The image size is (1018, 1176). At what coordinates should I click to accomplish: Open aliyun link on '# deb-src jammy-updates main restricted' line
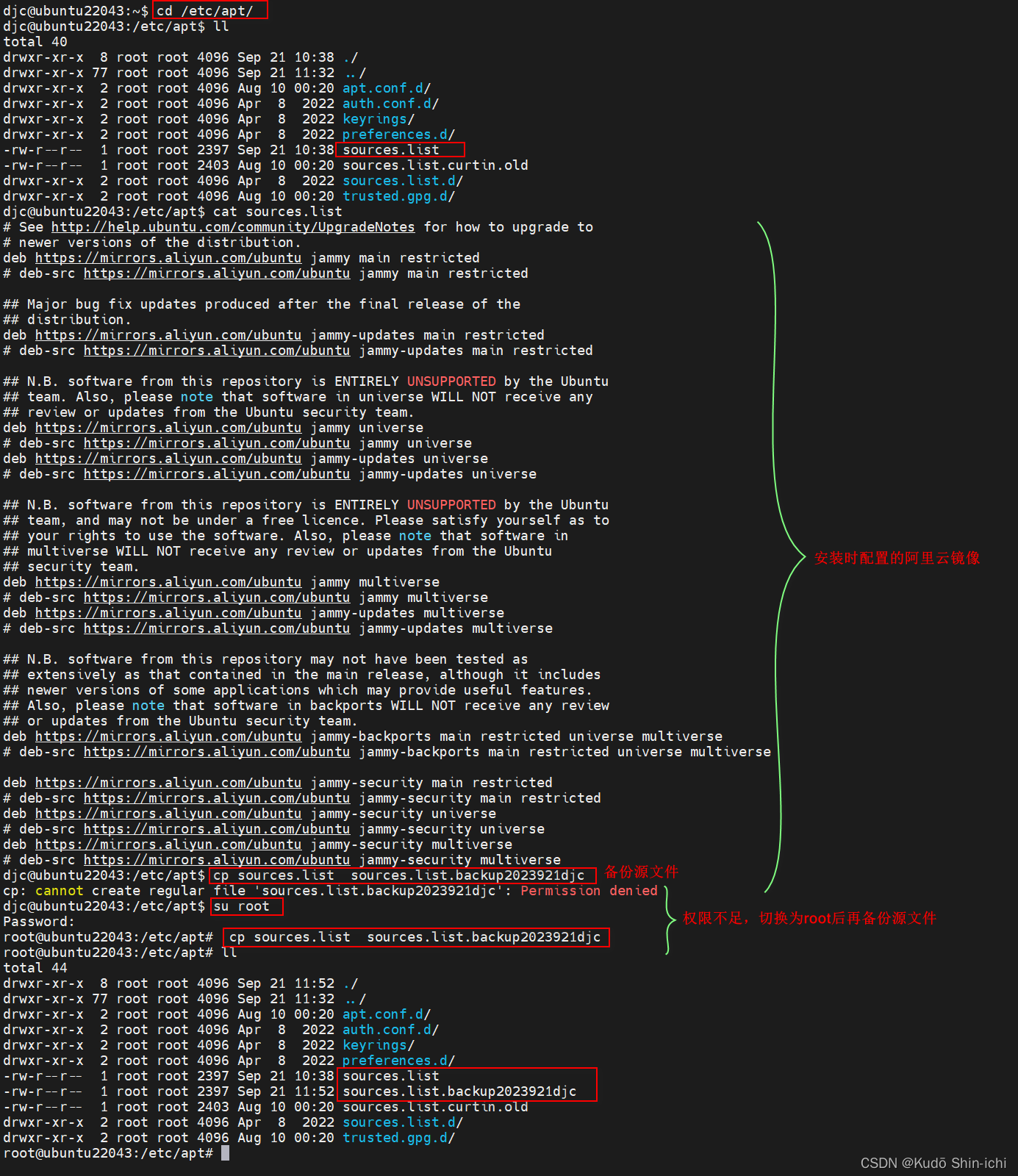[x=217, y=351]
